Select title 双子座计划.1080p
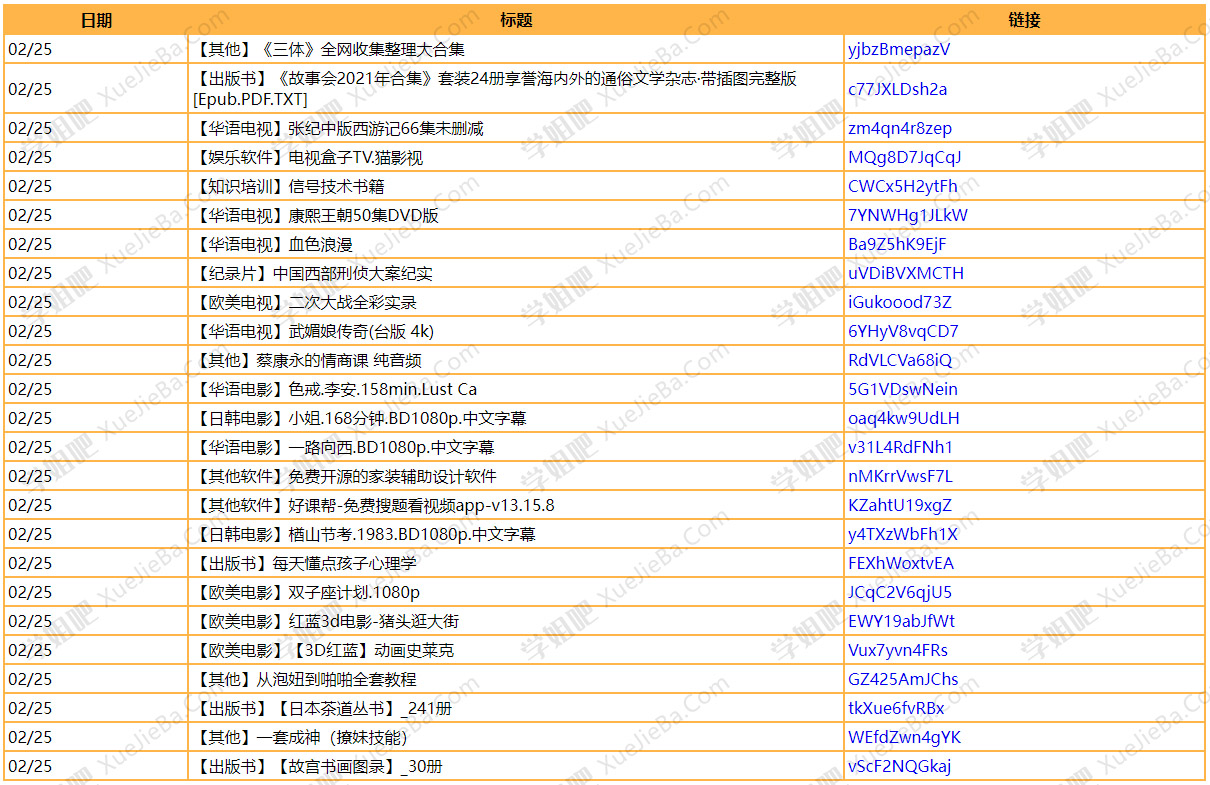1210x785 pixels. tap(355, 592)
